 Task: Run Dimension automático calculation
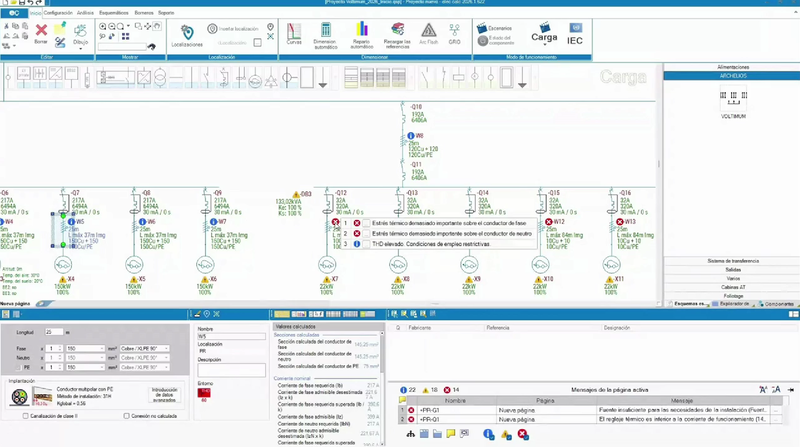tap(326, 35)
